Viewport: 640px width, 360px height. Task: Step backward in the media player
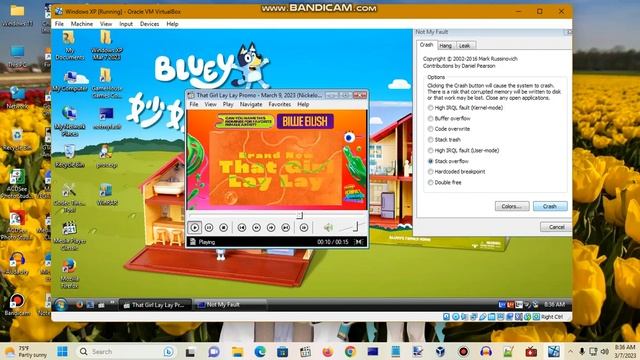point(256,227)
